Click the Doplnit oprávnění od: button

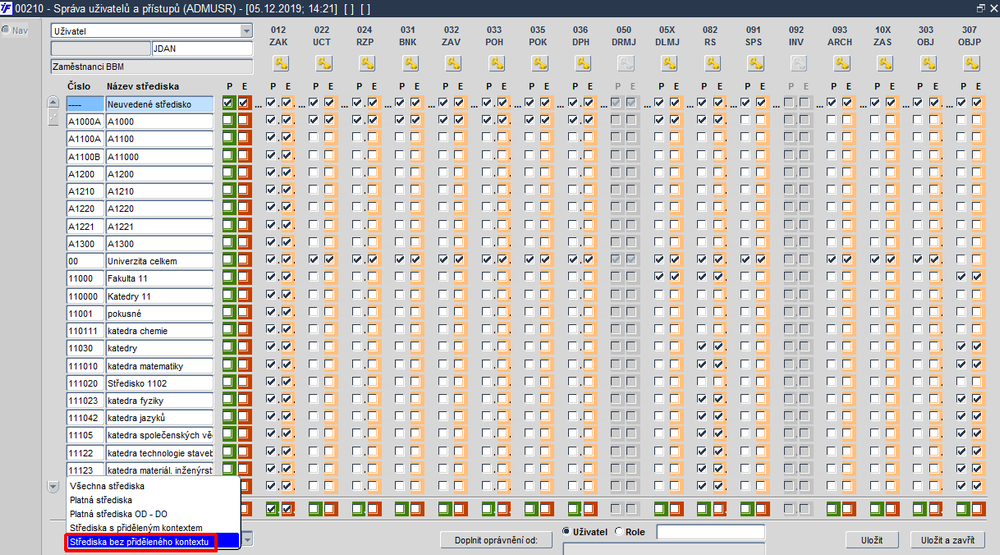[495, 540]
